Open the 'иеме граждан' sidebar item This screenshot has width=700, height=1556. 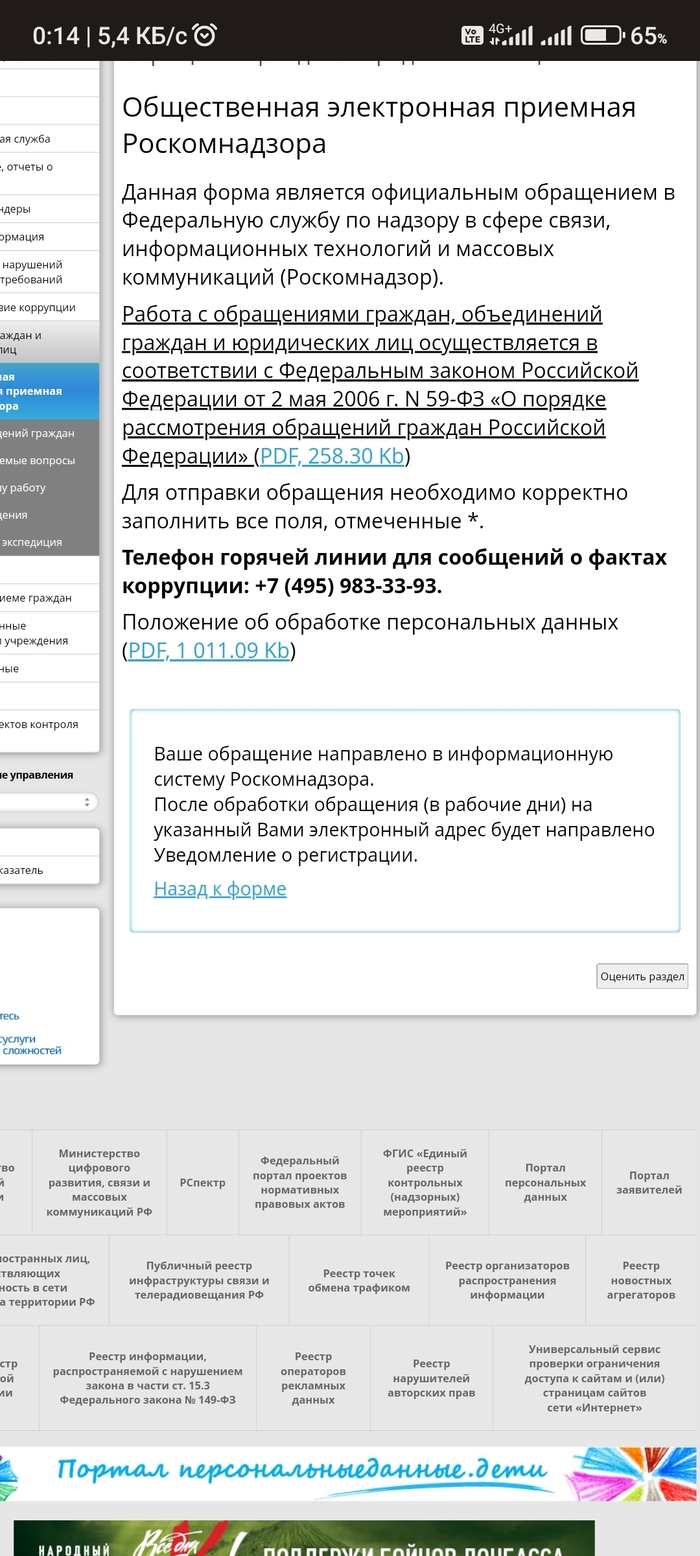[49, 598]
